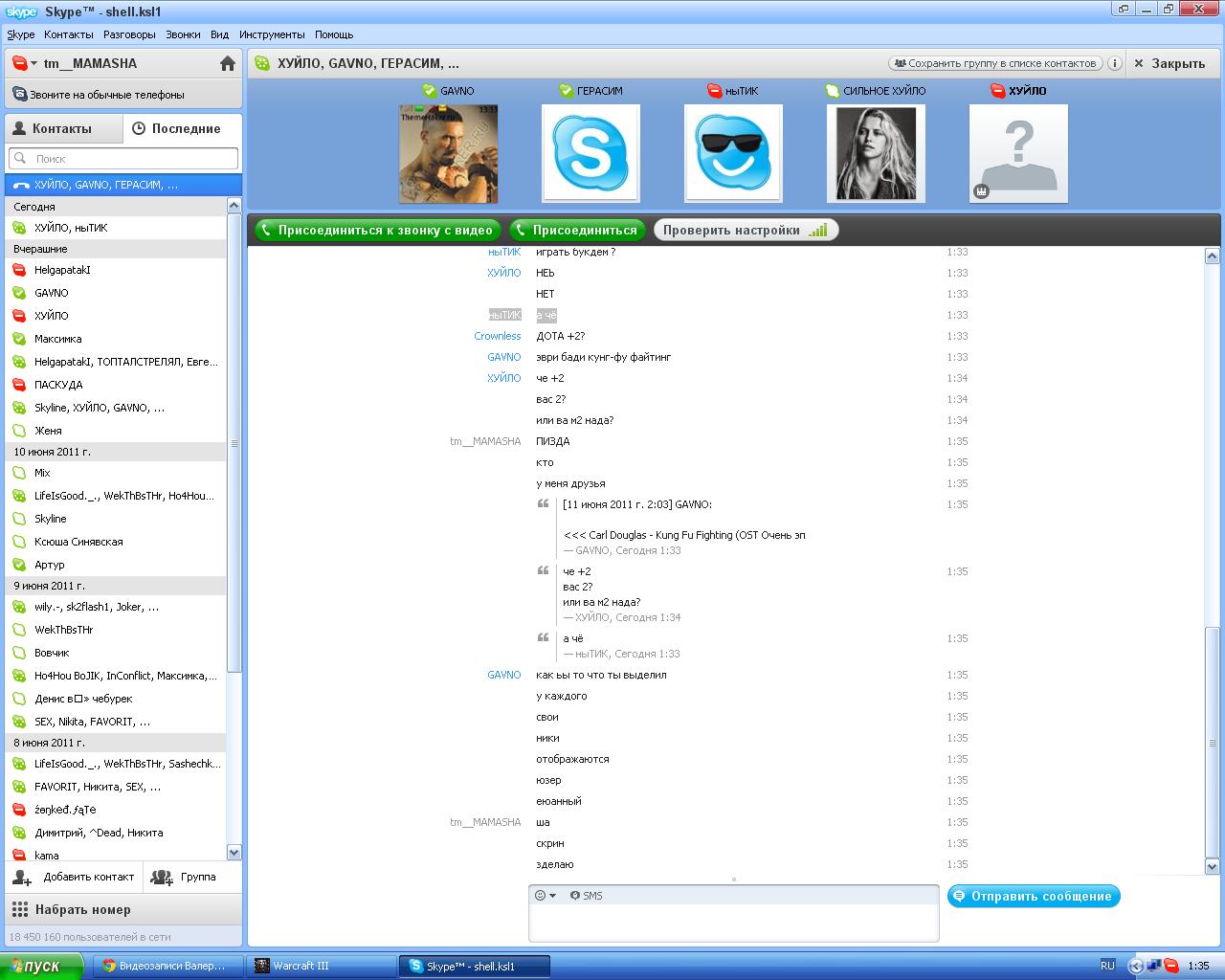This screenshot has width=1225, height=980.
Task: Click the Skype icon in the title bar
Action: 20,11
